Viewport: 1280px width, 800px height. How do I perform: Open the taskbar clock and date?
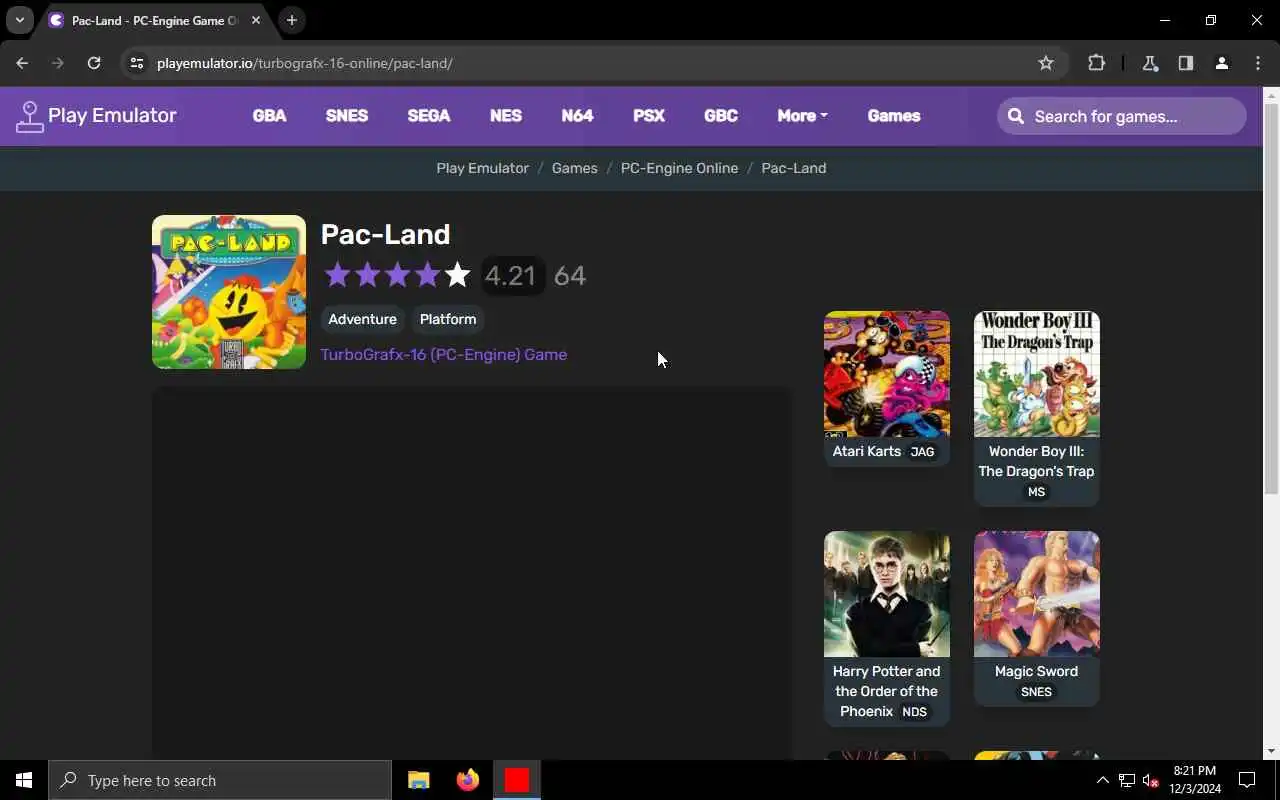(1194, 780)
